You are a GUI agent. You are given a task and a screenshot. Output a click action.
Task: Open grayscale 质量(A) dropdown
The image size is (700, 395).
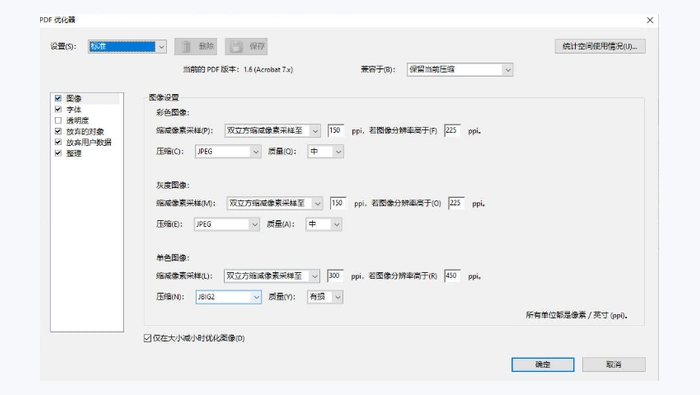[324, 224]
